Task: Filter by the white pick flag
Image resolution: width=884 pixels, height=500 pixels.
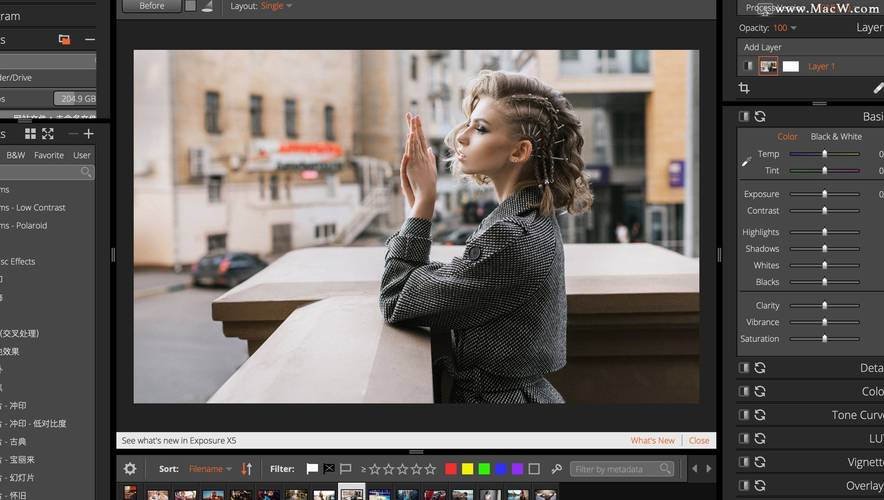Action: (312, 468)
